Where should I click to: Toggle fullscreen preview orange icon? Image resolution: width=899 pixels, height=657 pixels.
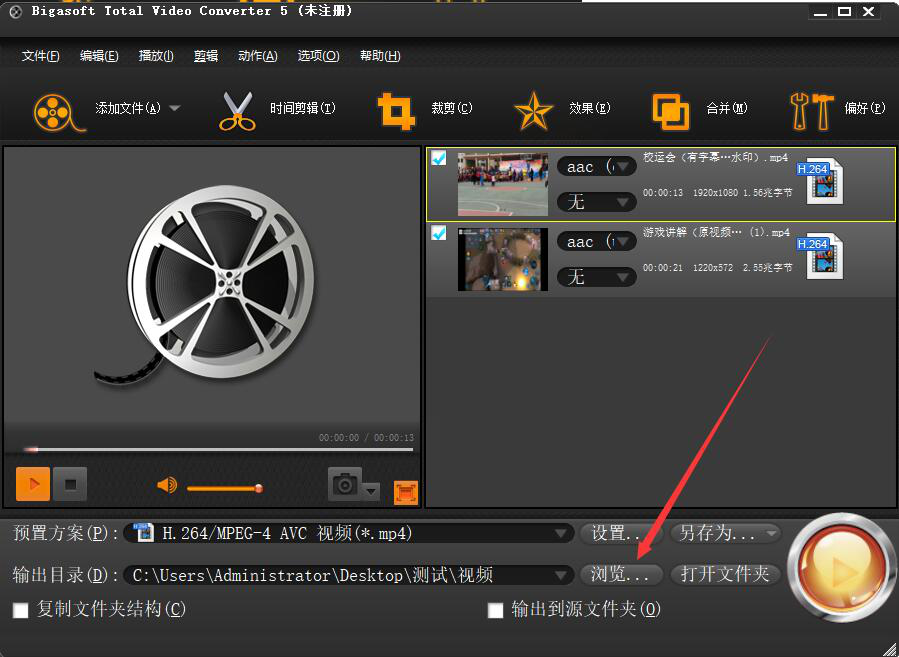pyautogui.click(x=406, y=492)
